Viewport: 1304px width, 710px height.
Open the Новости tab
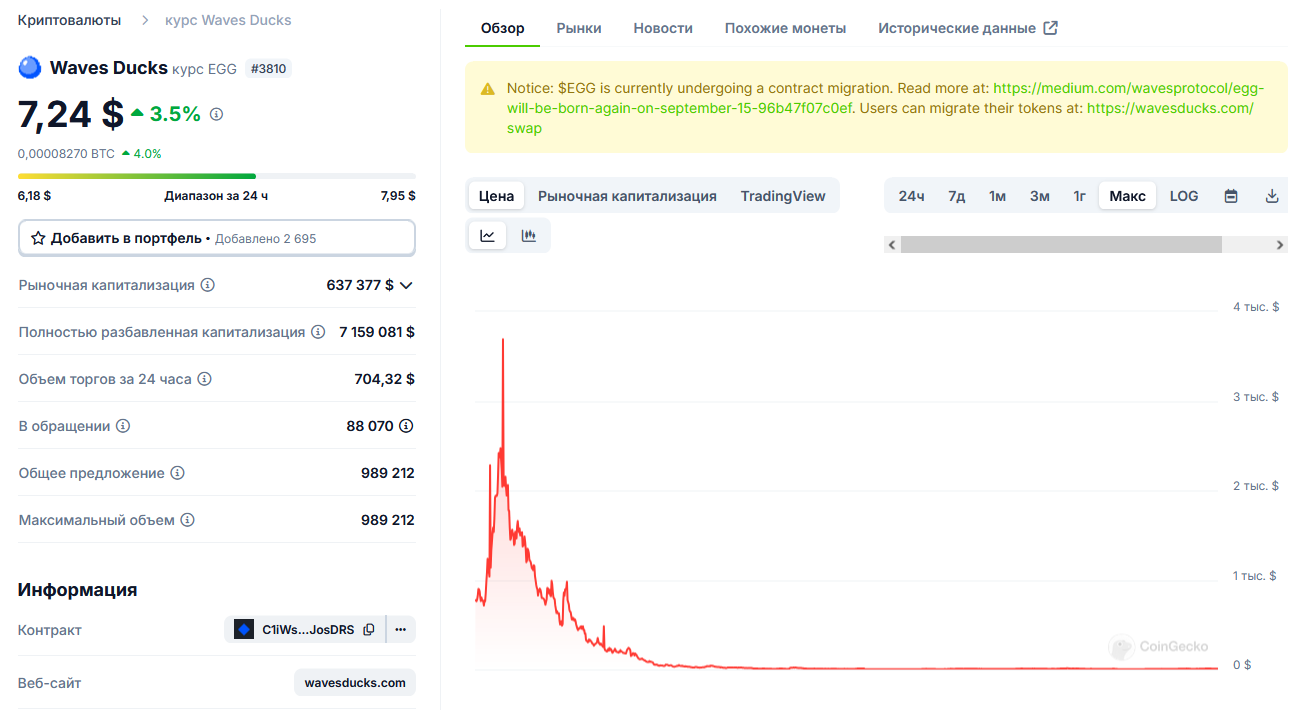(x=663, y=28)
